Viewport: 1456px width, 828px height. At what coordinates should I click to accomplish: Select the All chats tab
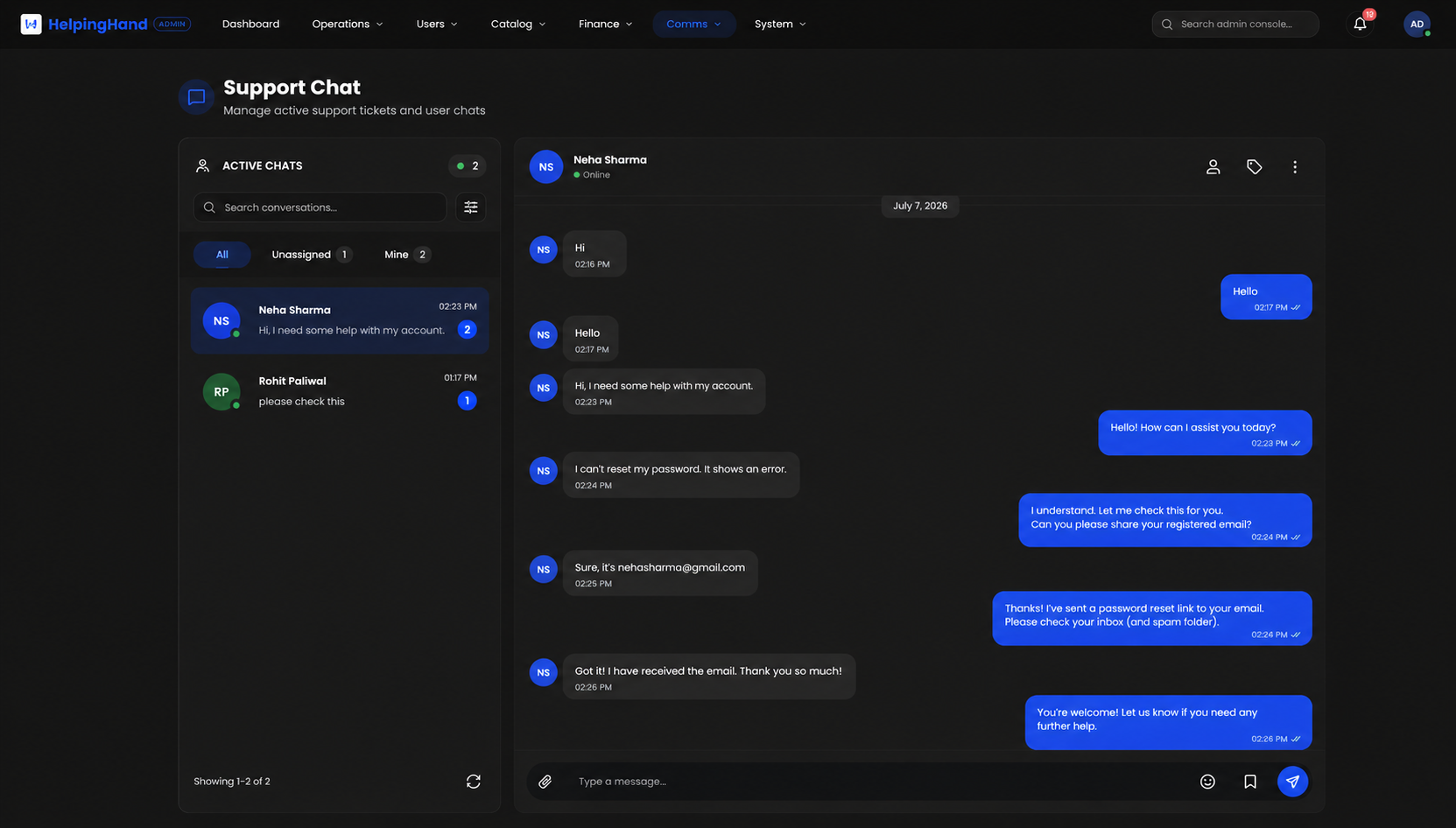(x=222, y=255)
